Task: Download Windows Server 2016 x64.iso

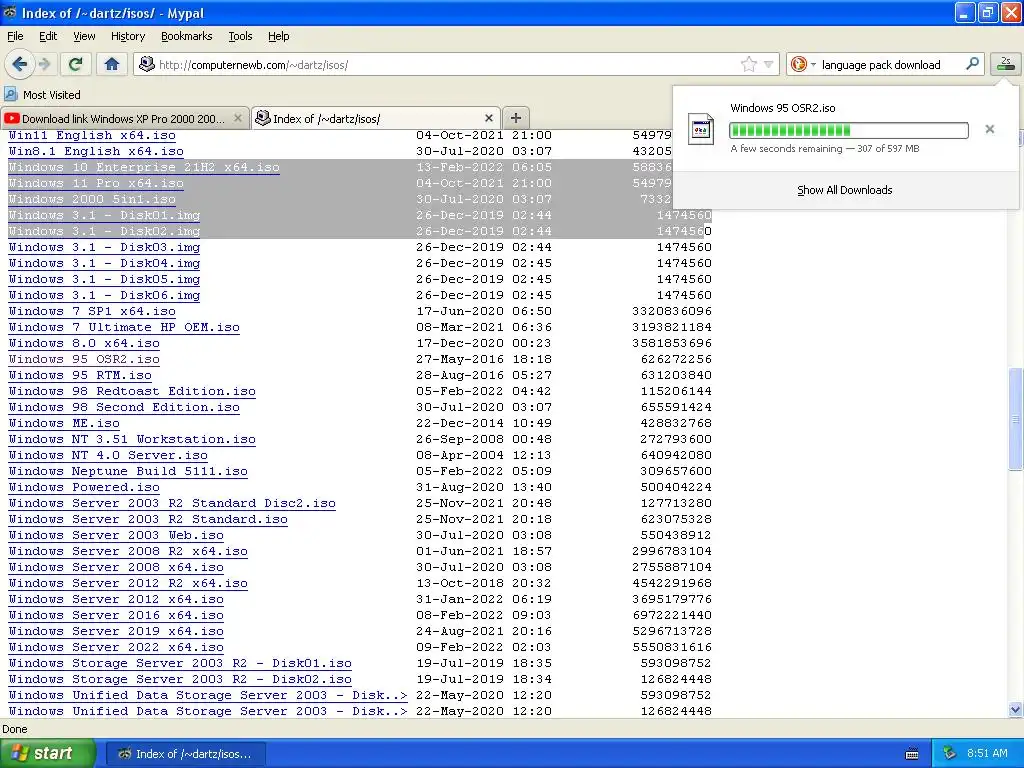Action: coord(116,616)
